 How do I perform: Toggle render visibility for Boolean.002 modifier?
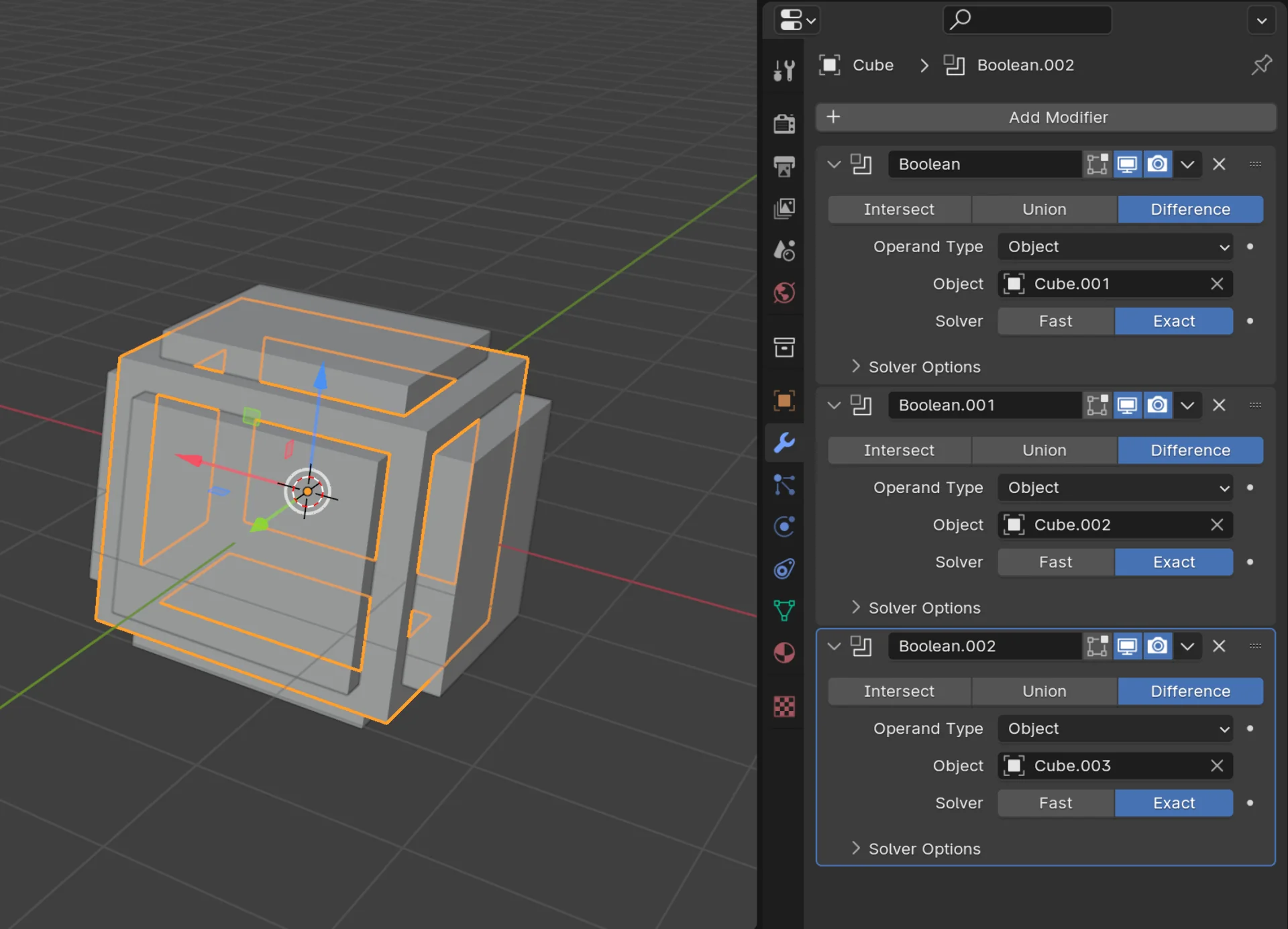tap(1158, 646)
